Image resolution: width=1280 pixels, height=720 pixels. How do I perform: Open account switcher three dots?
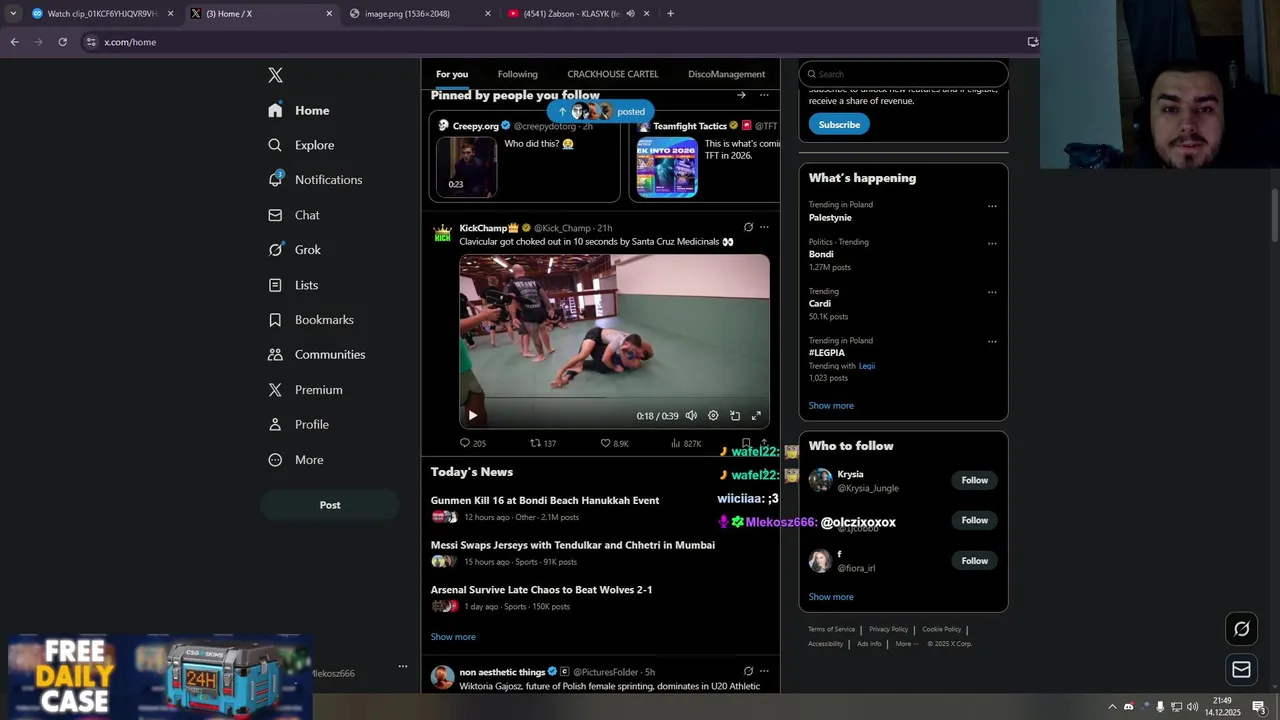click(x=403, y=666)
